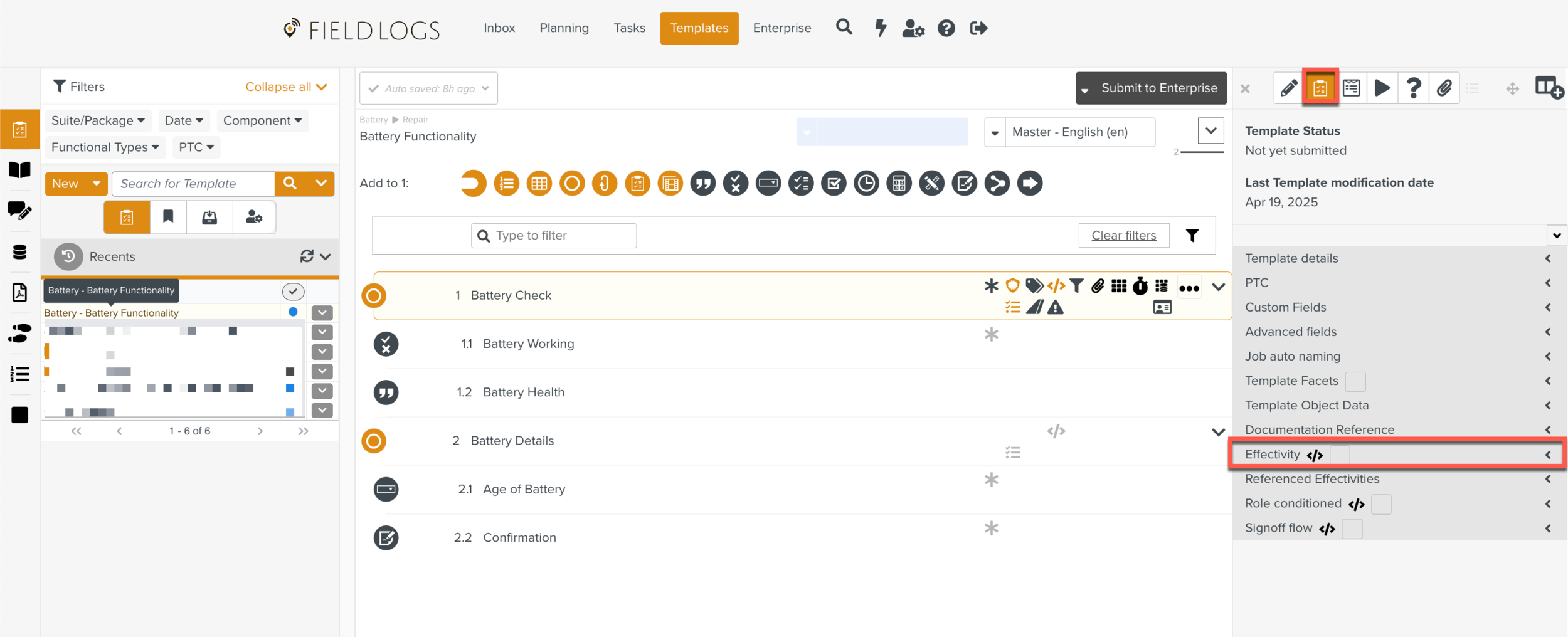Toggle the Role conditioned checkbox
Image resolution: width=1568 pixels, height=637 pixels.
(x=1380, y=504)
